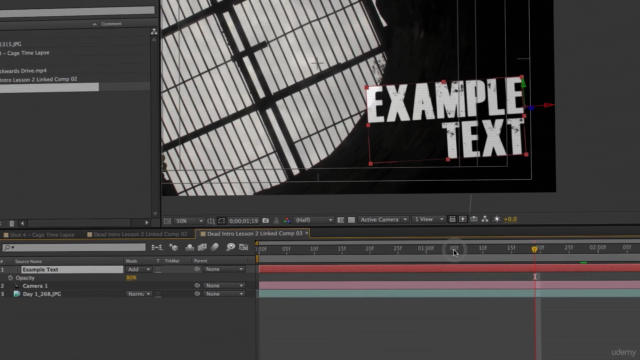Viewport: 640px width, 360px height.
Task: Open the (Half) resolution dropdown
Action: (x=313, y=220)
